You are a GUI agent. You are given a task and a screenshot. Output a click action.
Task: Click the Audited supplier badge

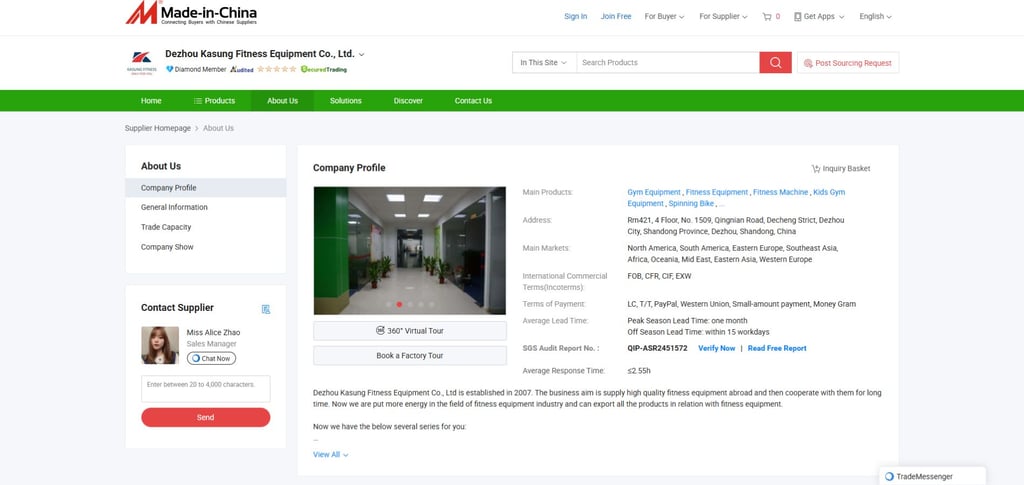coord(242,69)
